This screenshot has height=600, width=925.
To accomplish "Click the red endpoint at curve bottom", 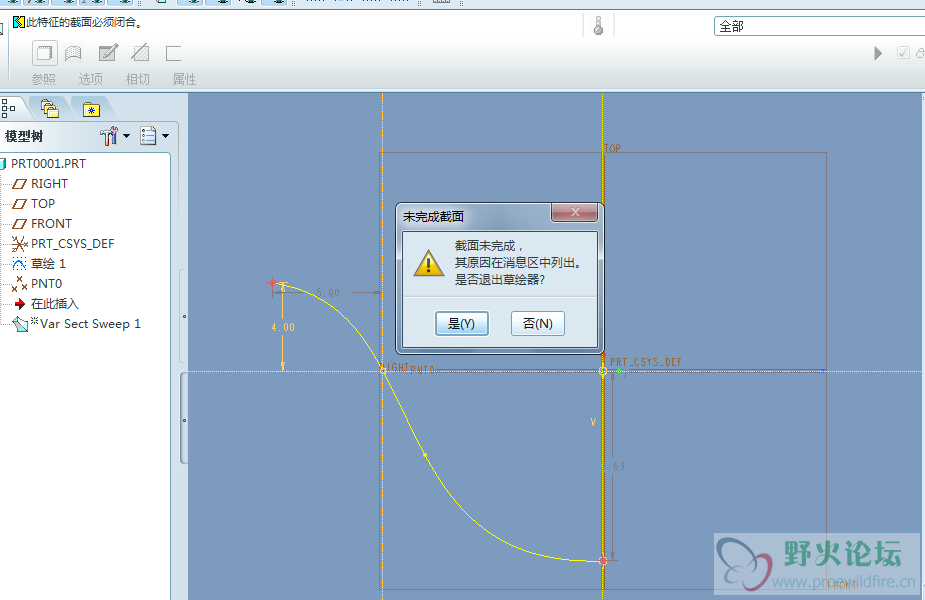I will (603, 560).
